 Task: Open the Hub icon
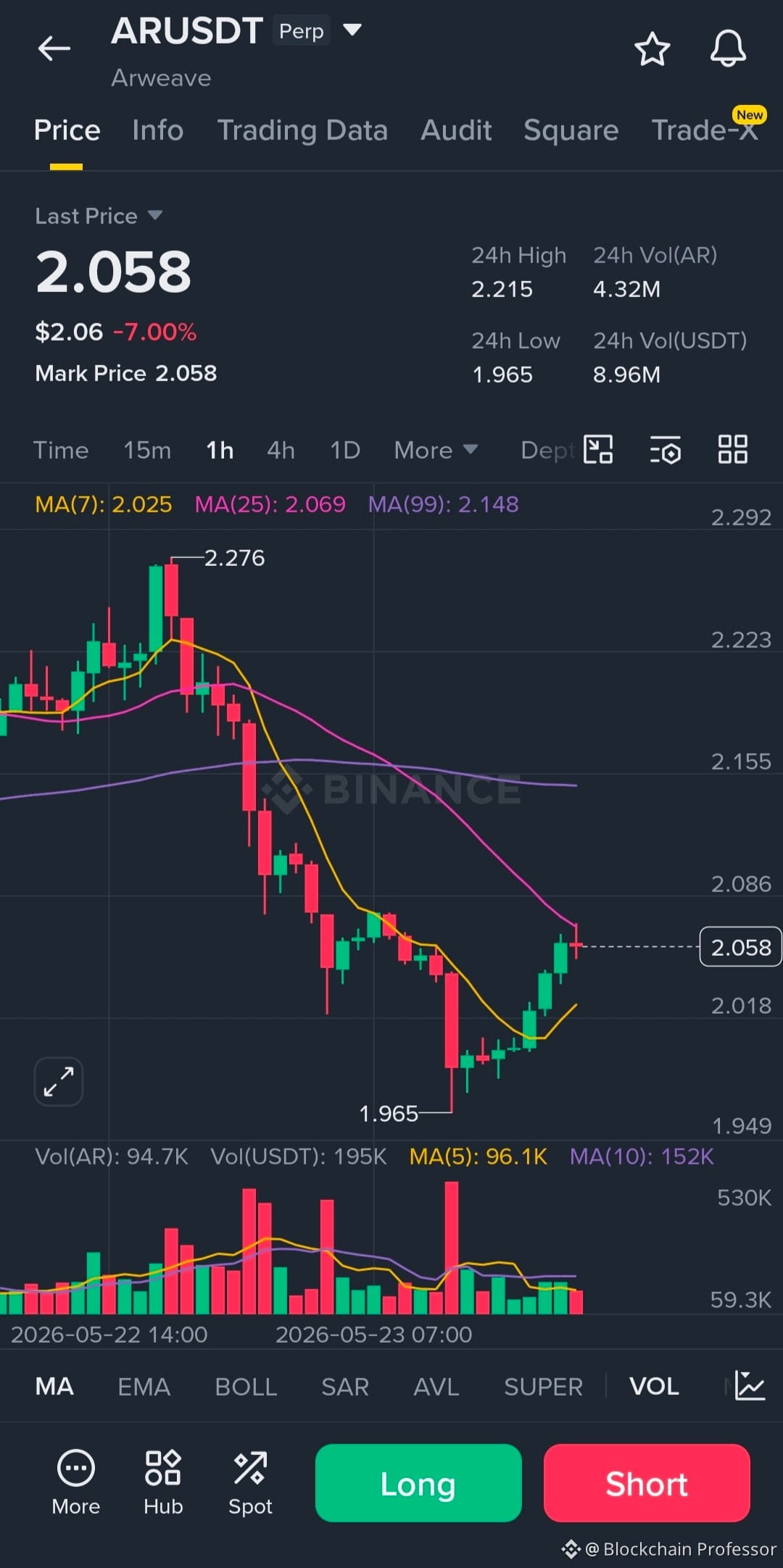click(163, 1483)
